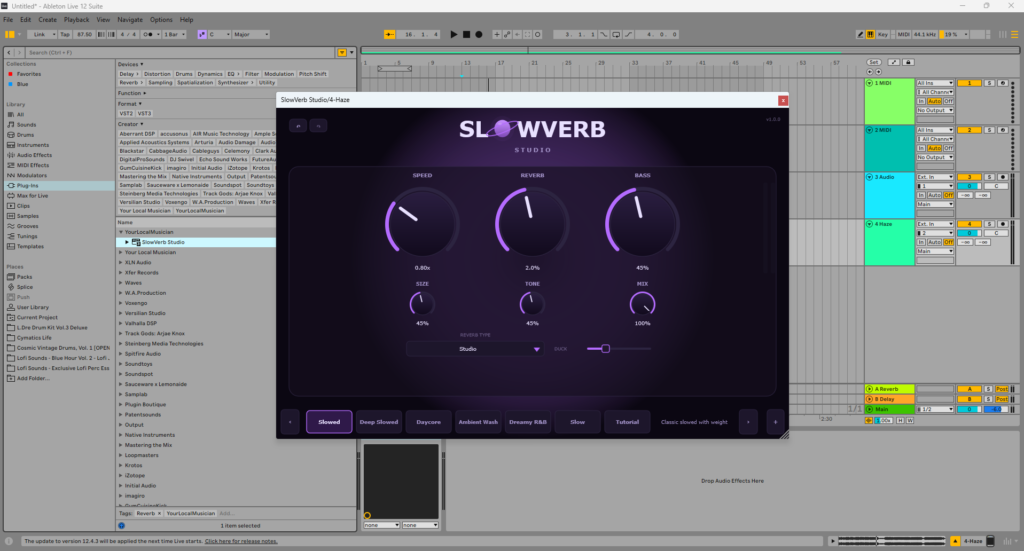Open the Major scale dropdown

251,35
